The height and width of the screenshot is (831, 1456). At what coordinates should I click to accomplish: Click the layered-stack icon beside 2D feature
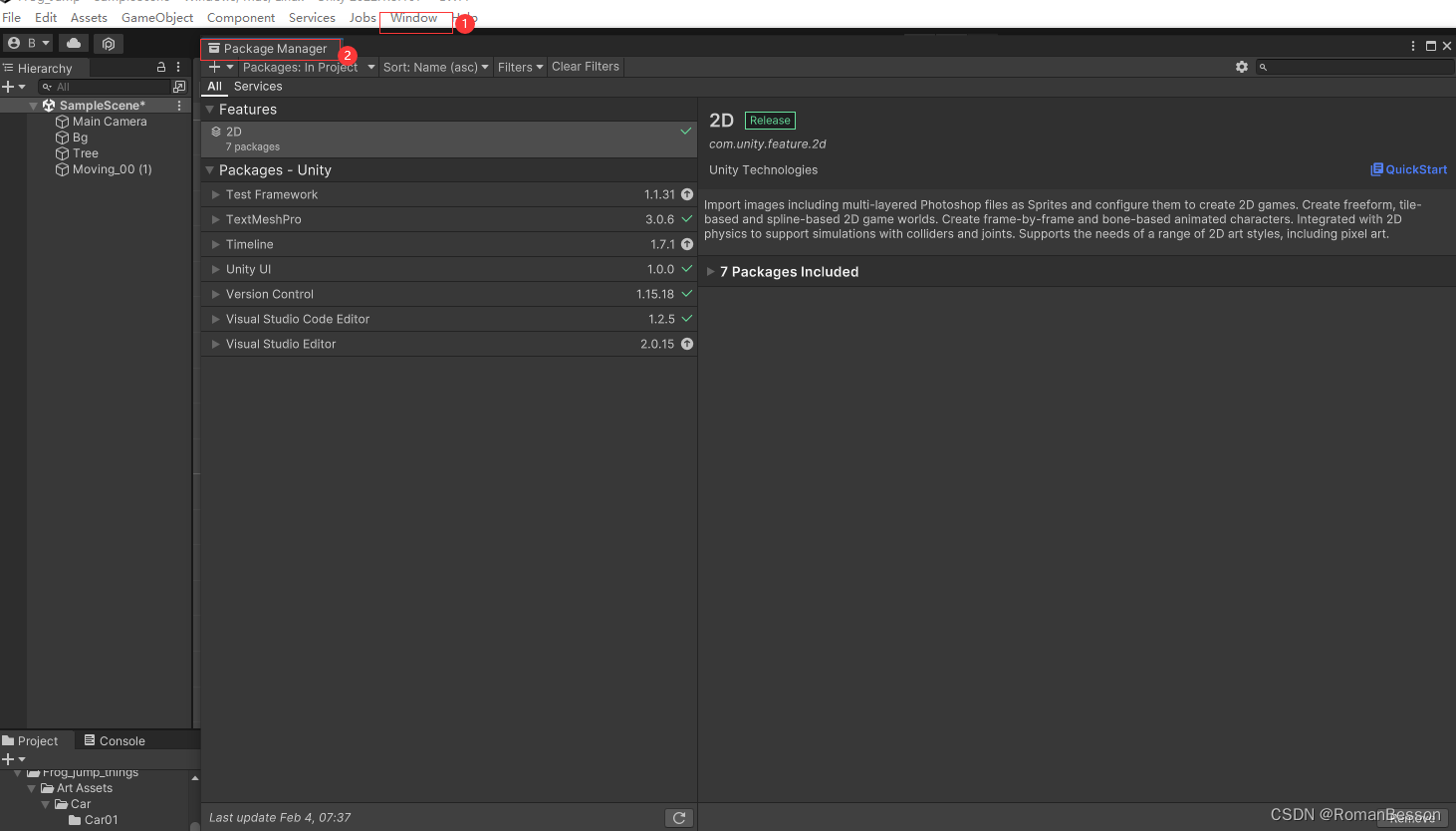[x=216, y=132]
